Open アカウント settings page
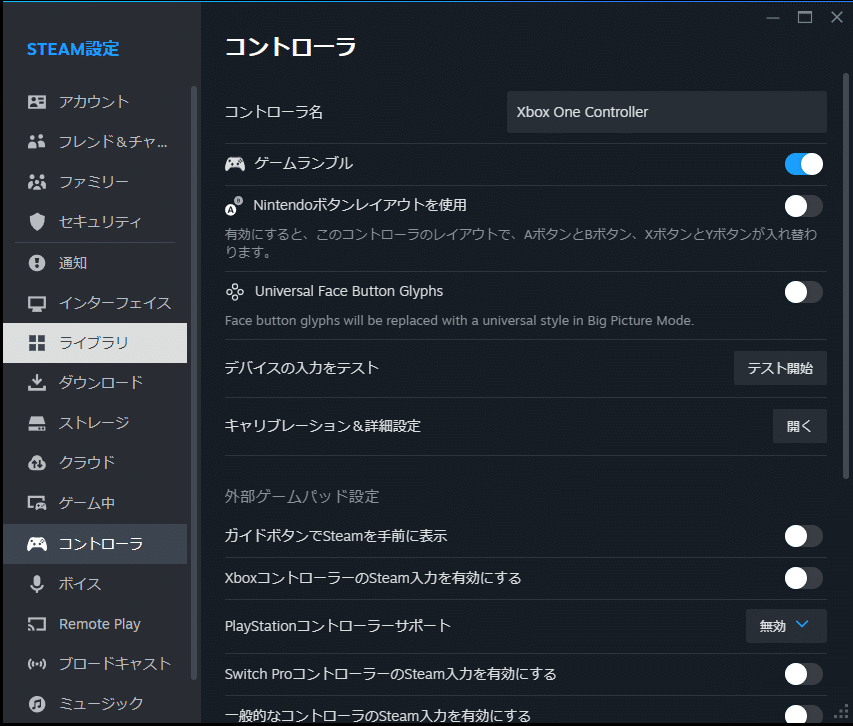 (x=95, y=102)
